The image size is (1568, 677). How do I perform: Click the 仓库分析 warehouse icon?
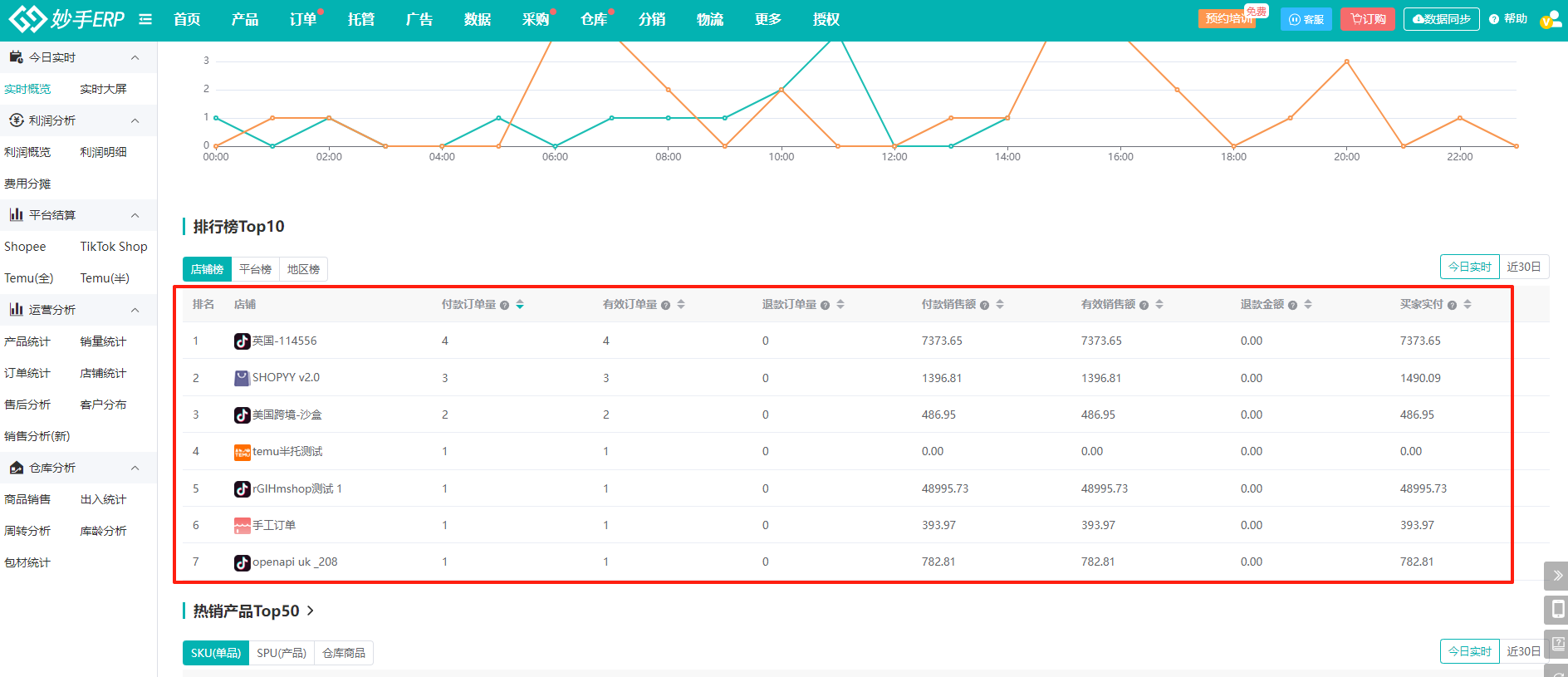click(16, 468)
